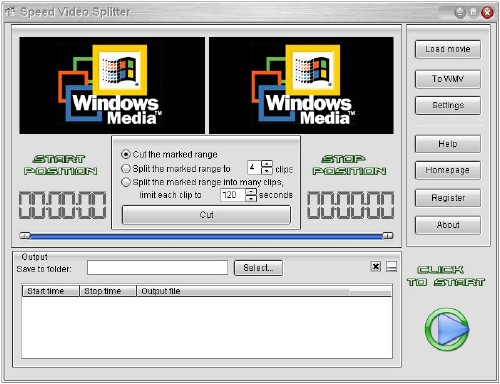Open the Settings button
500x384 pixels.
[x=448, y=105]
